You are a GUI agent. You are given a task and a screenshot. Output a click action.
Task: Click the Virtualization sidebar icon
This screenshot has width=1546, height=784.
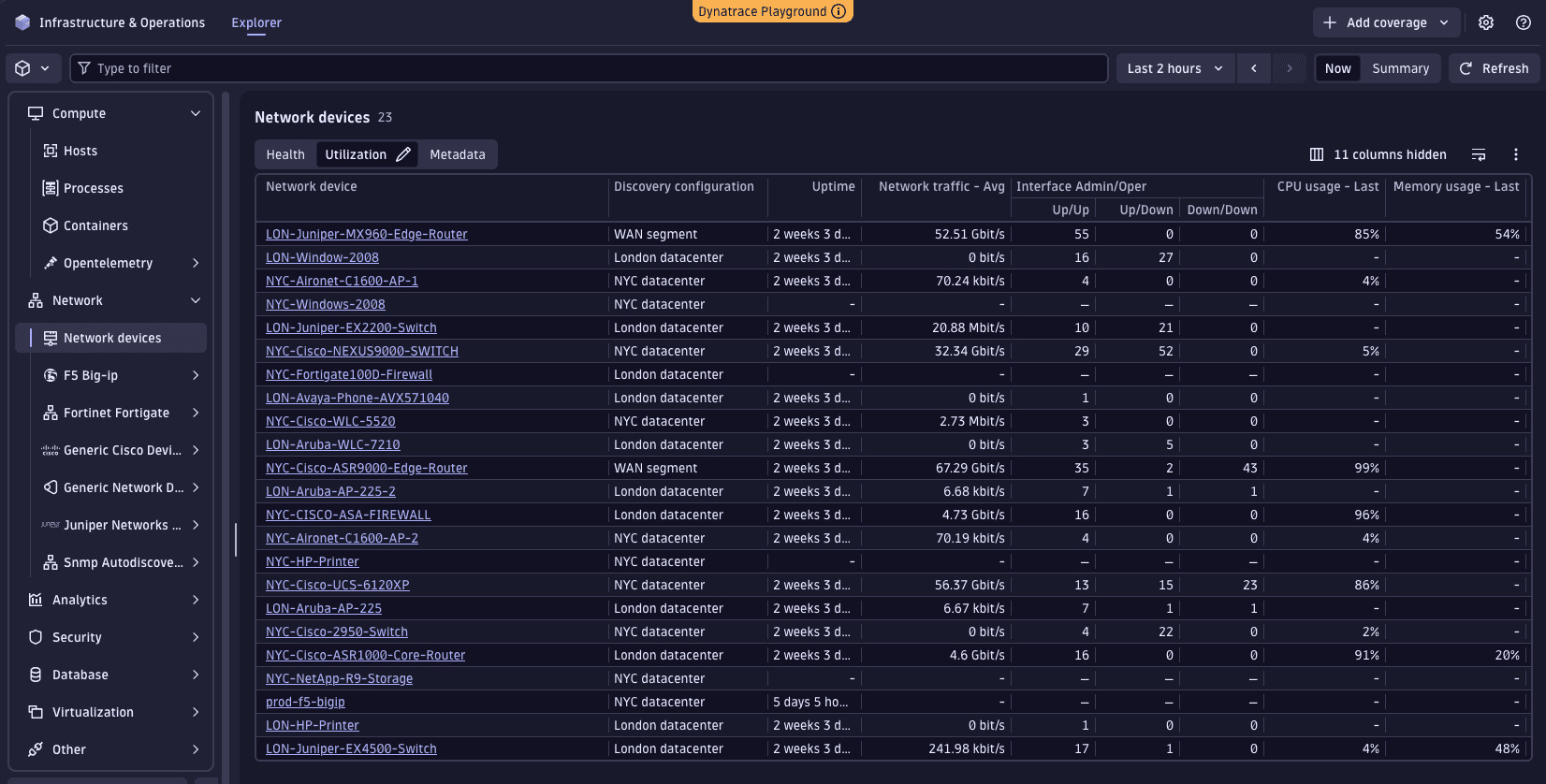click(36, 712)
